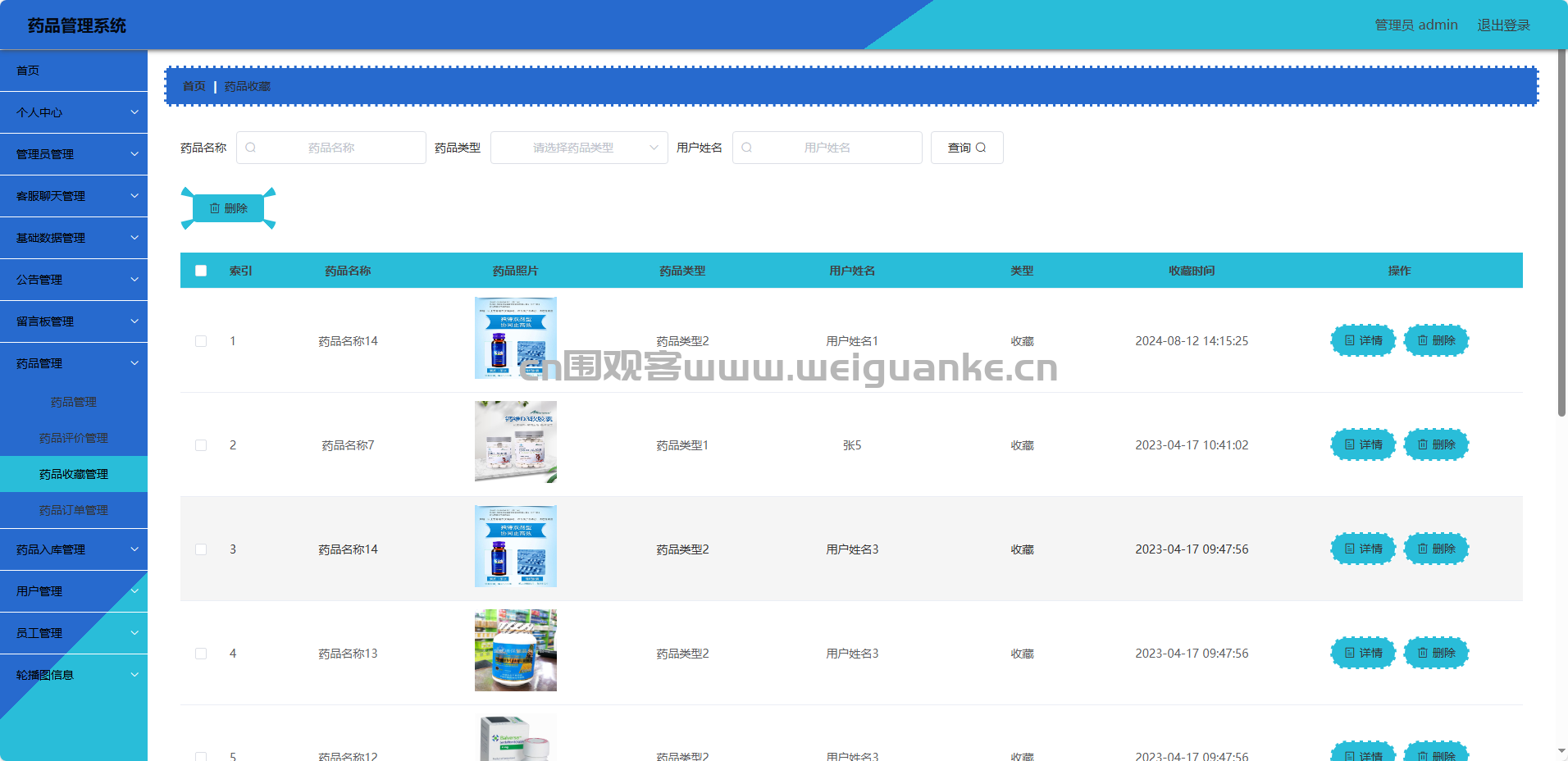Screen dimensions: 1568x761
Task: Click the search icon in 药品名称 field
Action: click(251, 148)
